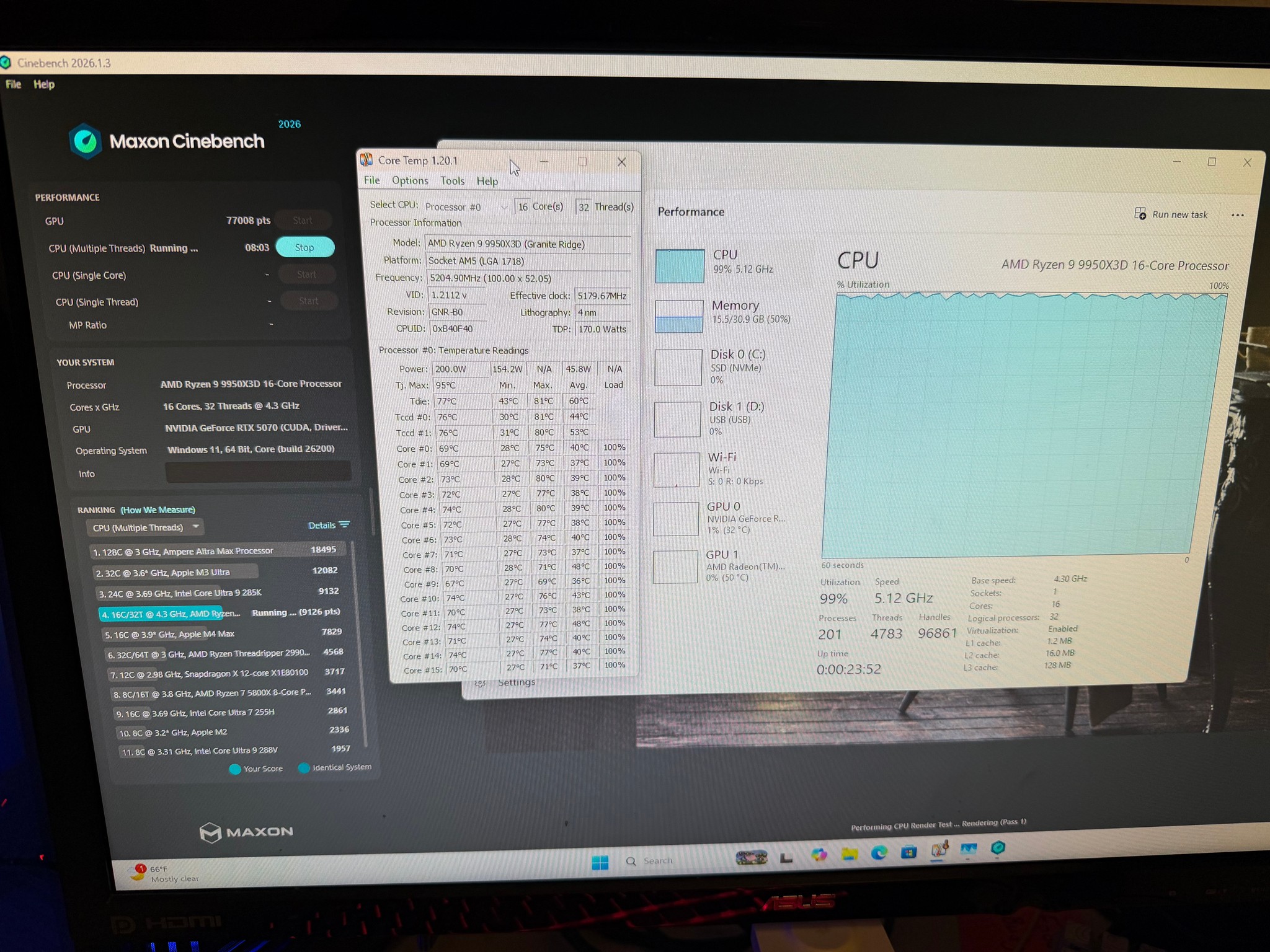Select the Apple M2 ranking row
The height and width of the screenshot is (952, 1270).
[x=234, y=731]
